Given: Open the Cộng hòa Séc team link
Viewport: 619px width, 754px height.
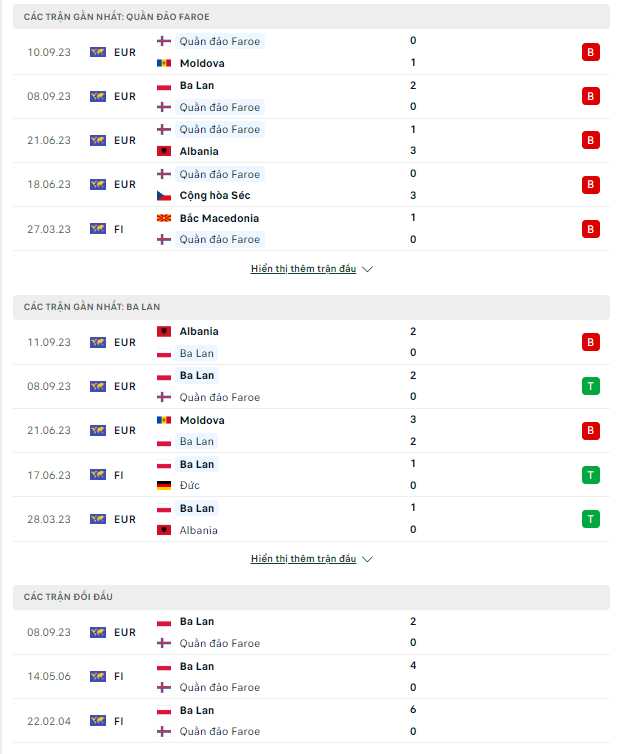Looking at the screenshot, I should (x=214, y=196).
